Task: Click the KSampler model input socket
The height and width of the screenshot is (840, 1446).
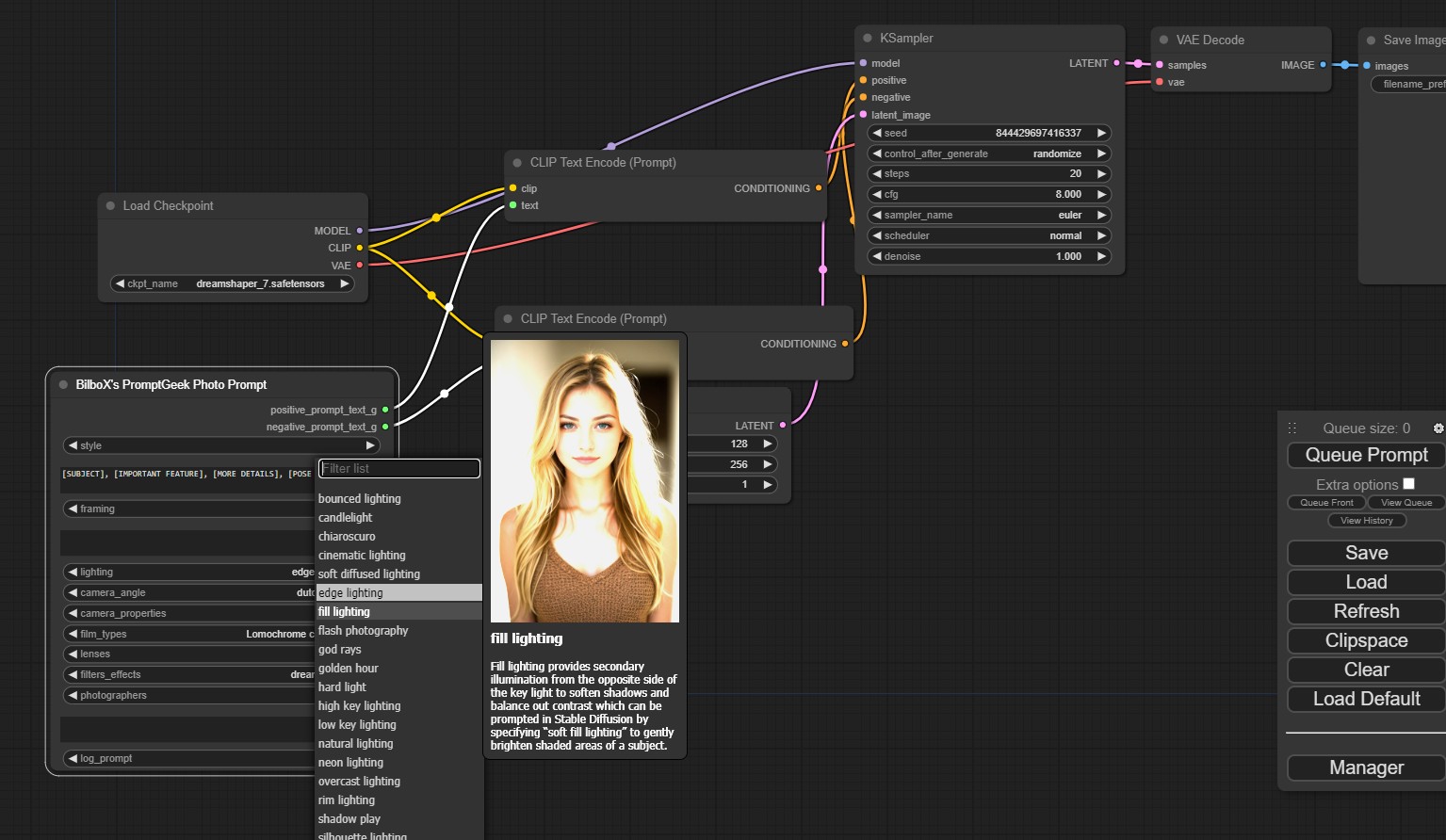Action: 863,63
